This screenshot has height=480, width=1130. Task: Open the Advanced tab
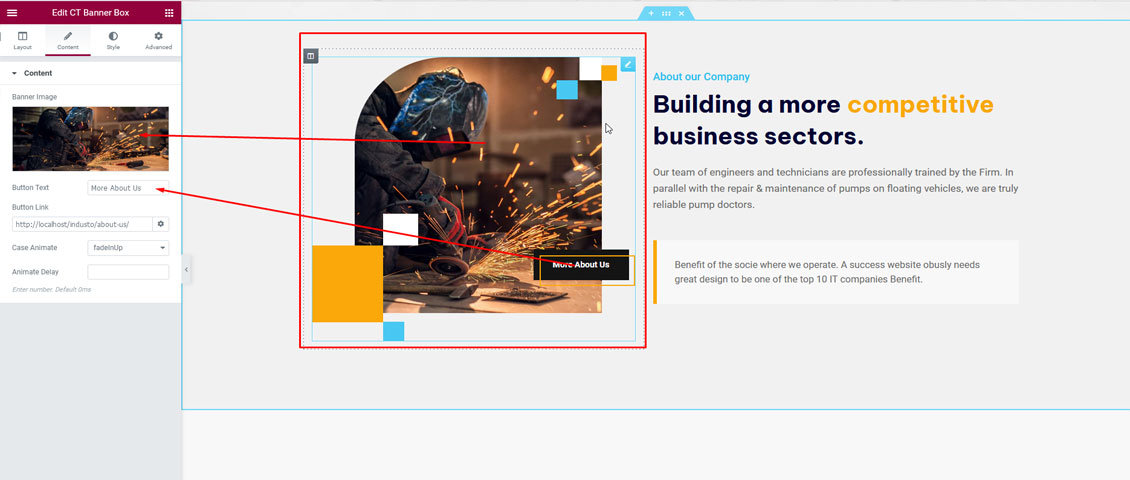tap(158, 41)
